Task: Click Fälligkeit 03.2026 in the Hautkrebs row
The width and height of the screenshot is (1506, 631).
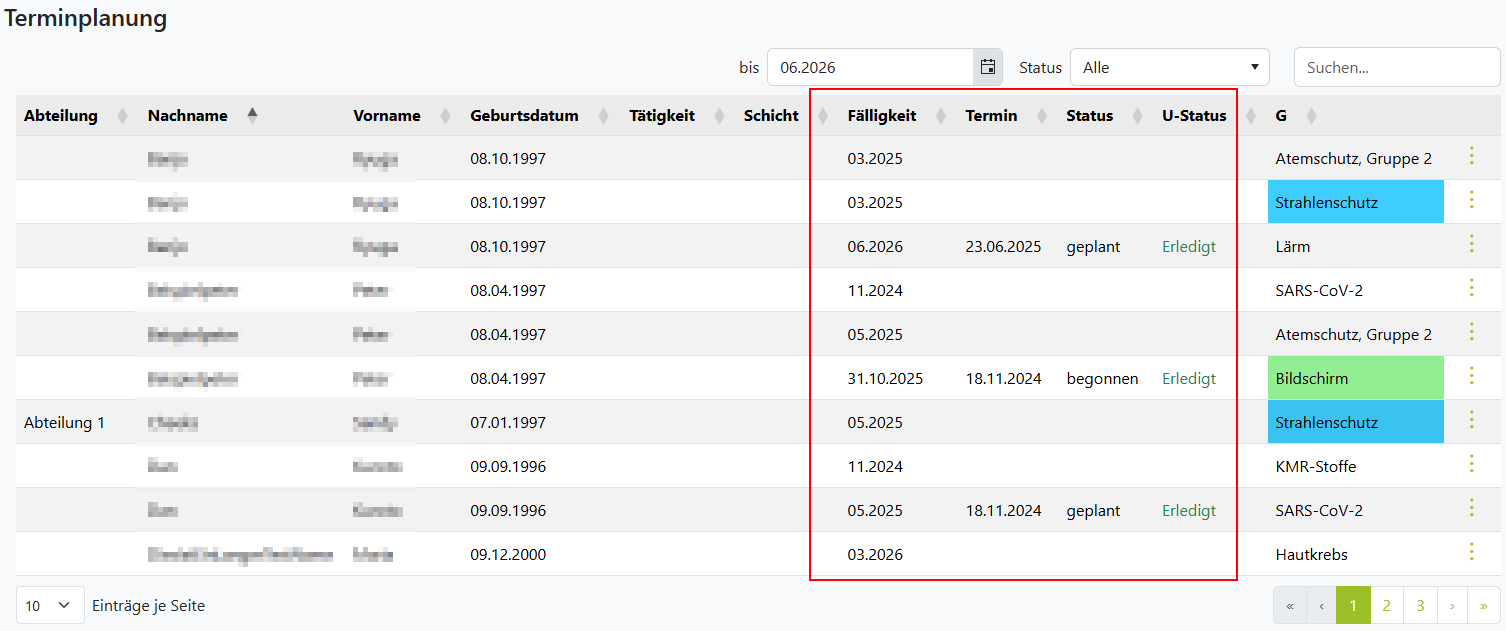Action: coord(875,555)
